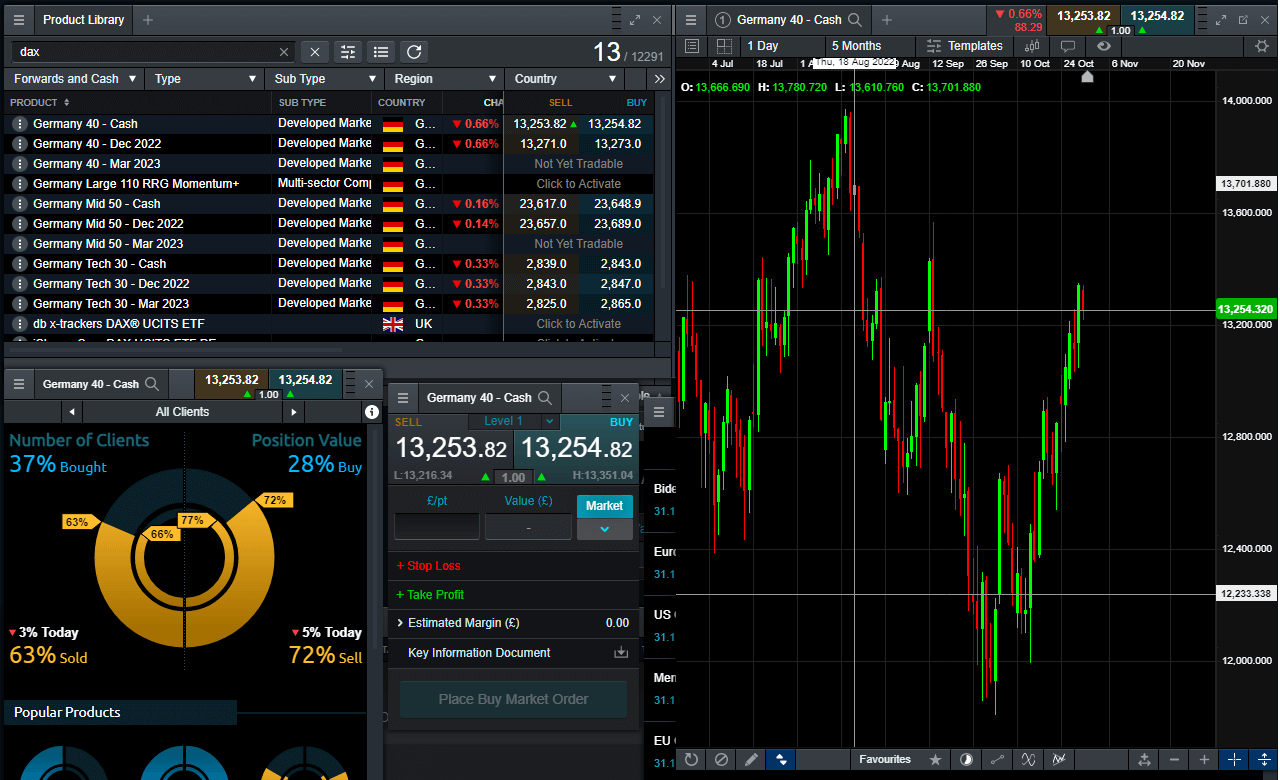Switch to the Product Library tab
The image size is (1280, 780).
point(83,19)
